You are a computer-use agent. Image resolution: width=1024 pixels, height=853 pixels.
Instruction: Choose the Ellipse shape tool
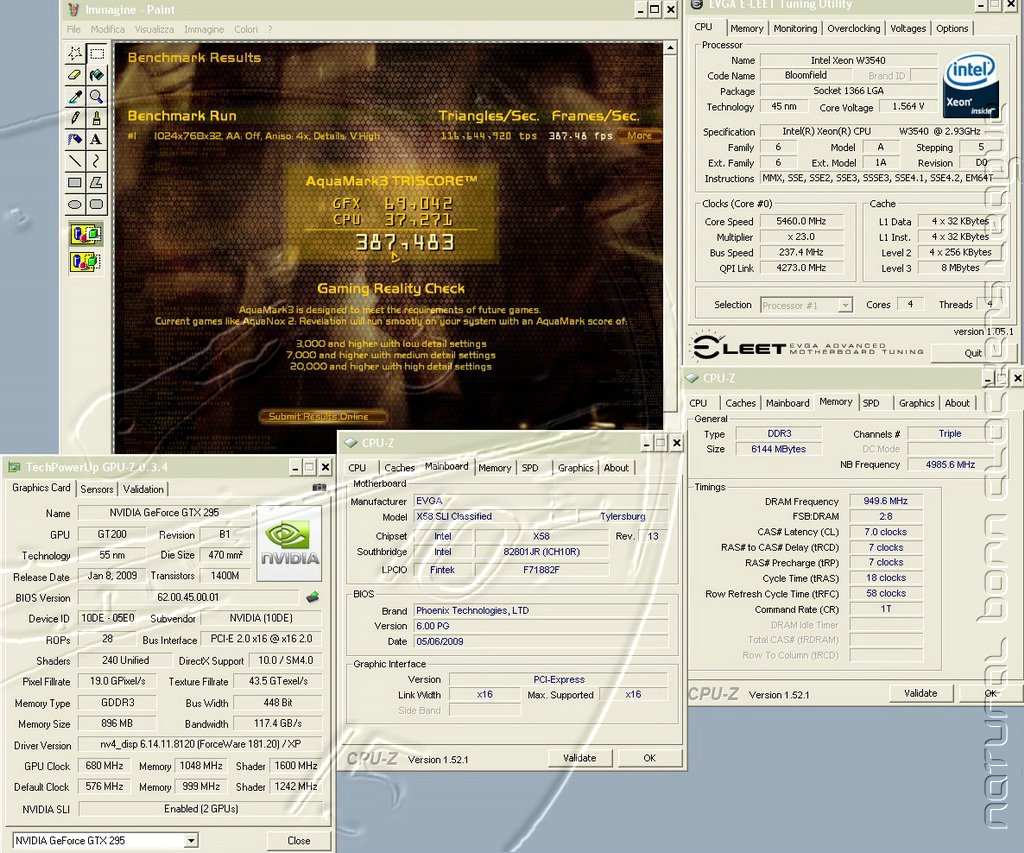(75, 204)
